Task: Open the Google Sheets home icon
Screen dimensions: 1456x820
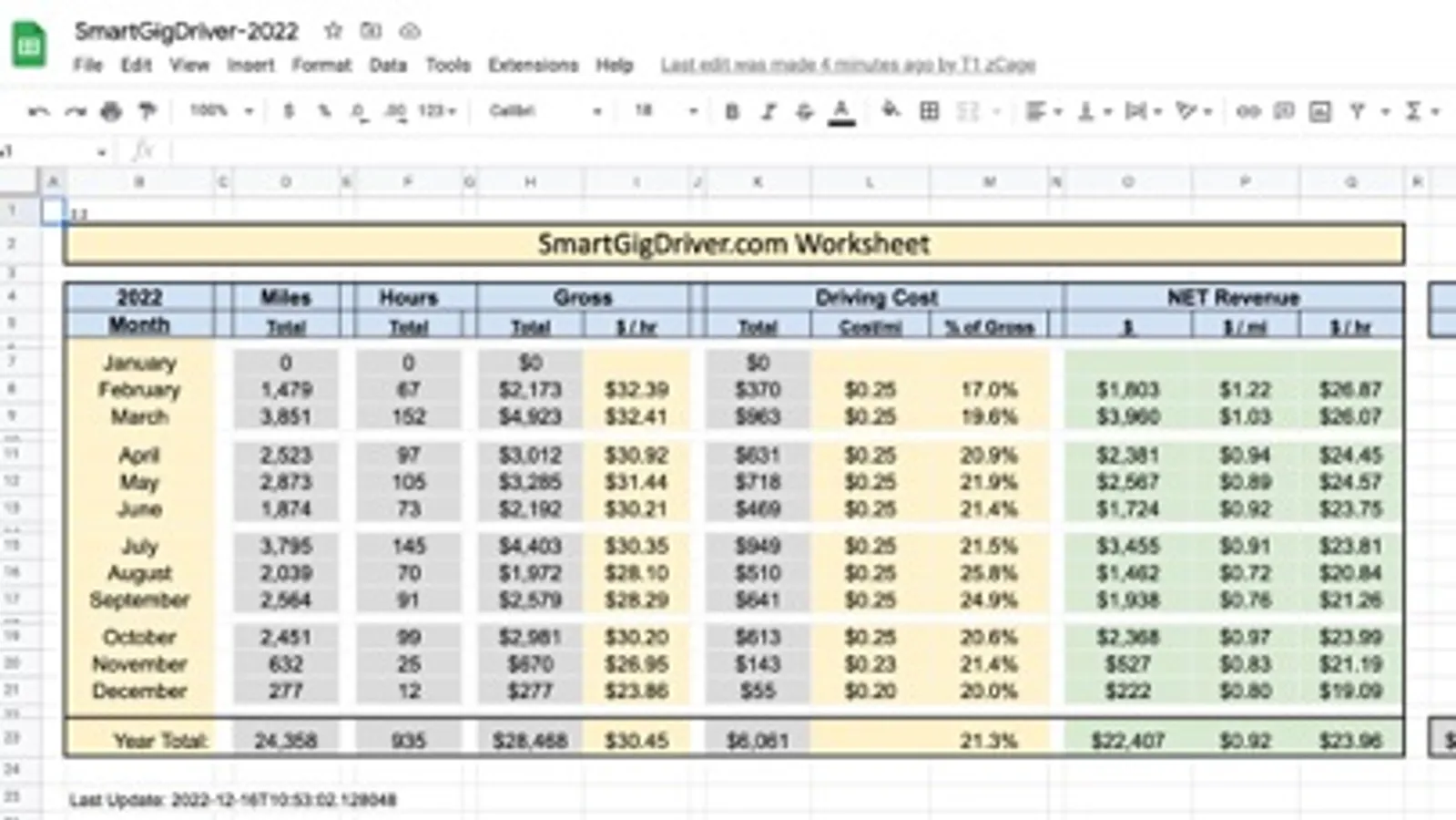Action: click(29, 44)
